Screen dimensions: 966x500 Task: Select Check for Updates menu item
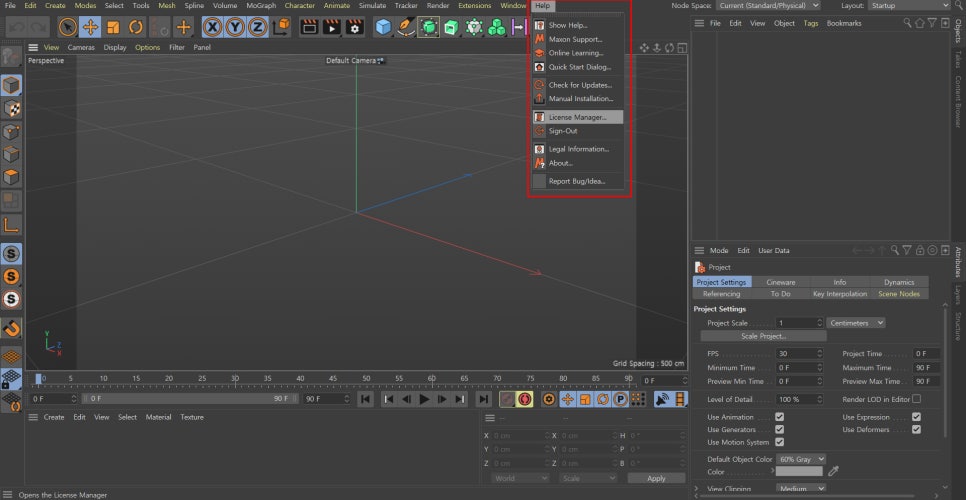tap(578, 85)
